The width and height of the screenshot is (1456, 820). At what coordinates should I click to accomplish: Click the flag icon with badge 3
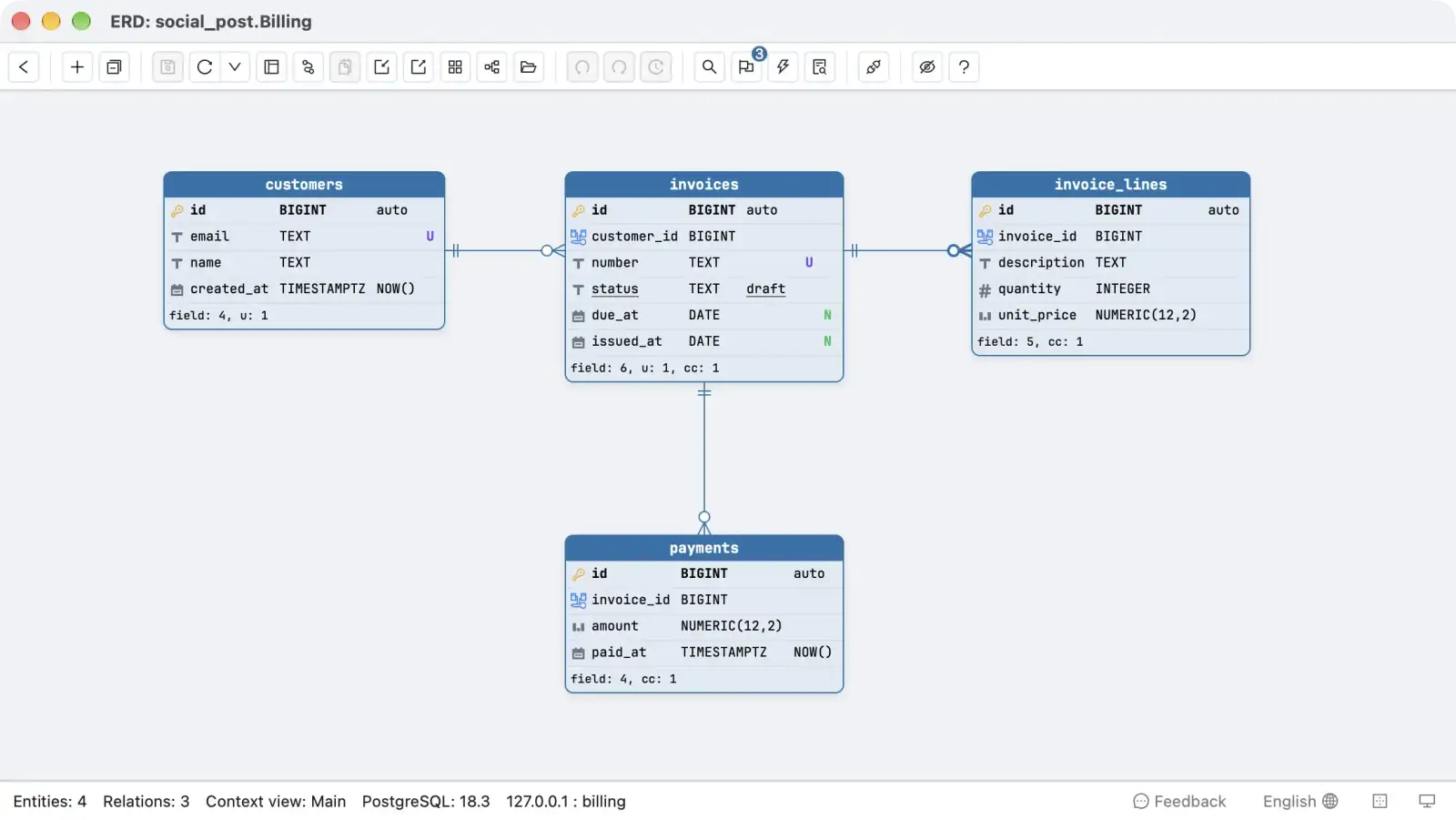click(x=746, y=66)
